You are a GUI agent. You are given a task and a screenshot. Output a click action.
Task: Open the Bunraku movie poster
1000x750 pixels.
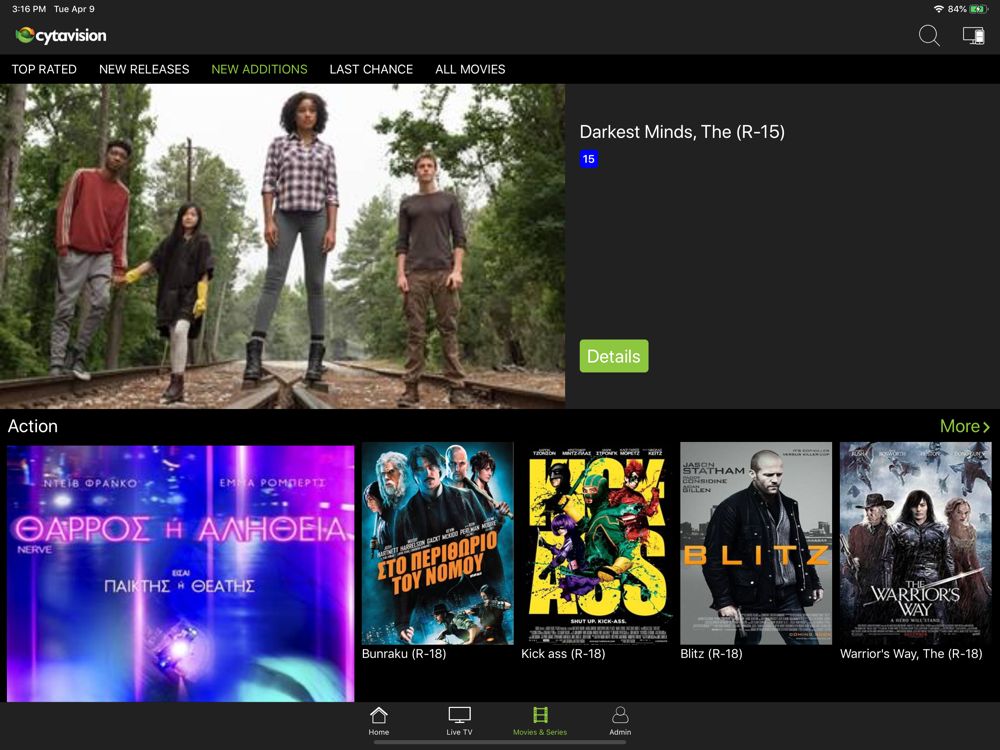pos(438,543)
